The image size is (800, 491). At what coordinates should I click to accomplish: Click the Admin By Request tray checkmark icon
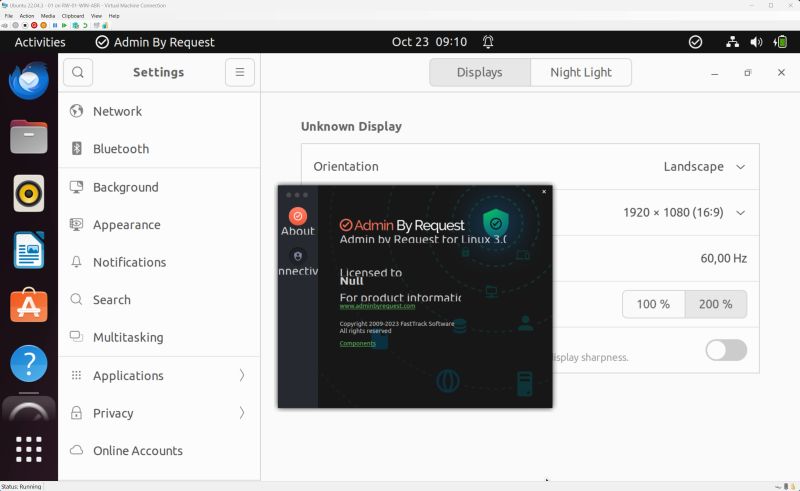[695, 42]
